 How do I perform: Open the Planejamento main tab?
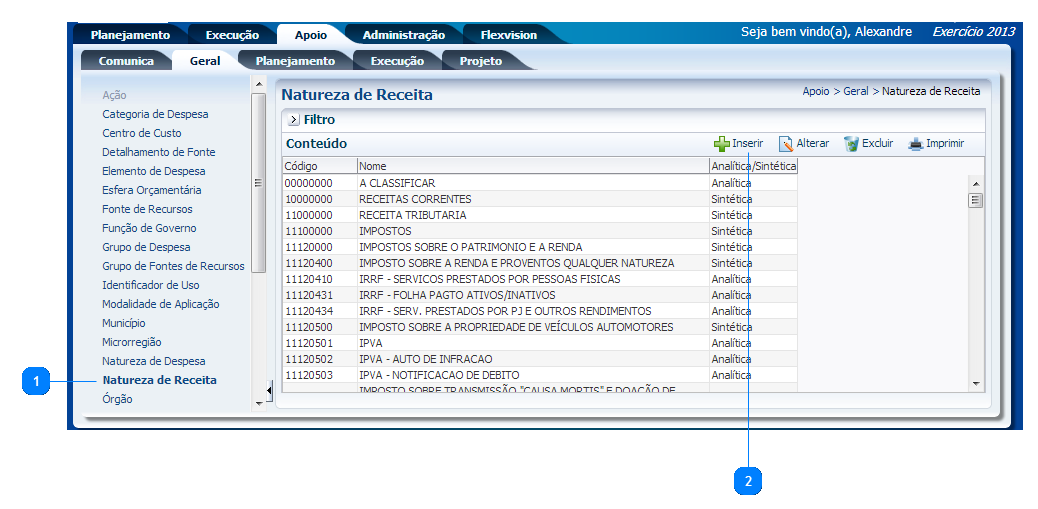[x=130, y=35]
